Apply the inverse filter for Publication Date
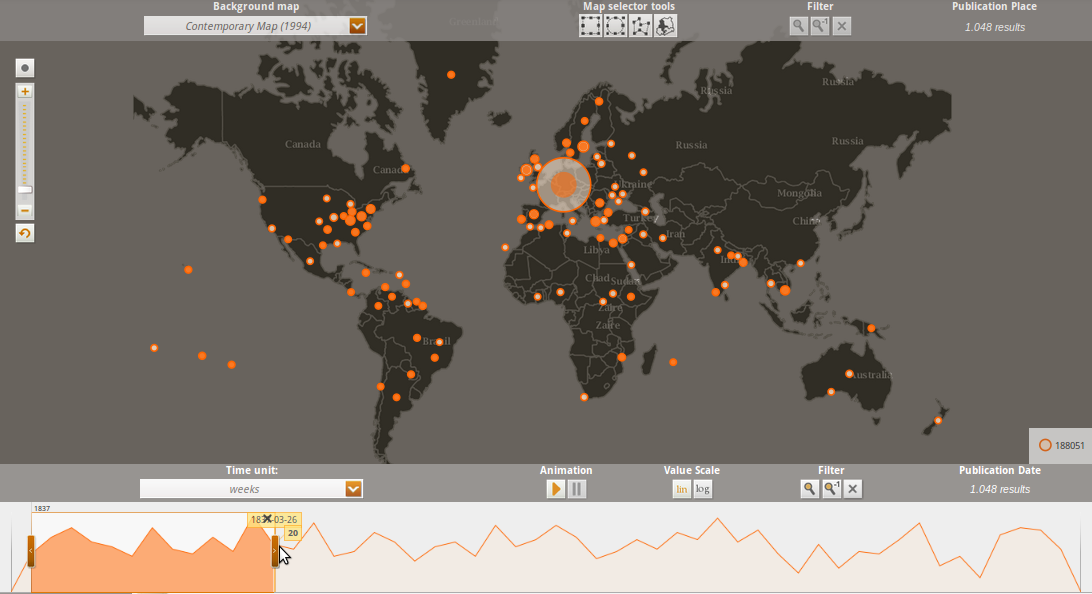 831,489
